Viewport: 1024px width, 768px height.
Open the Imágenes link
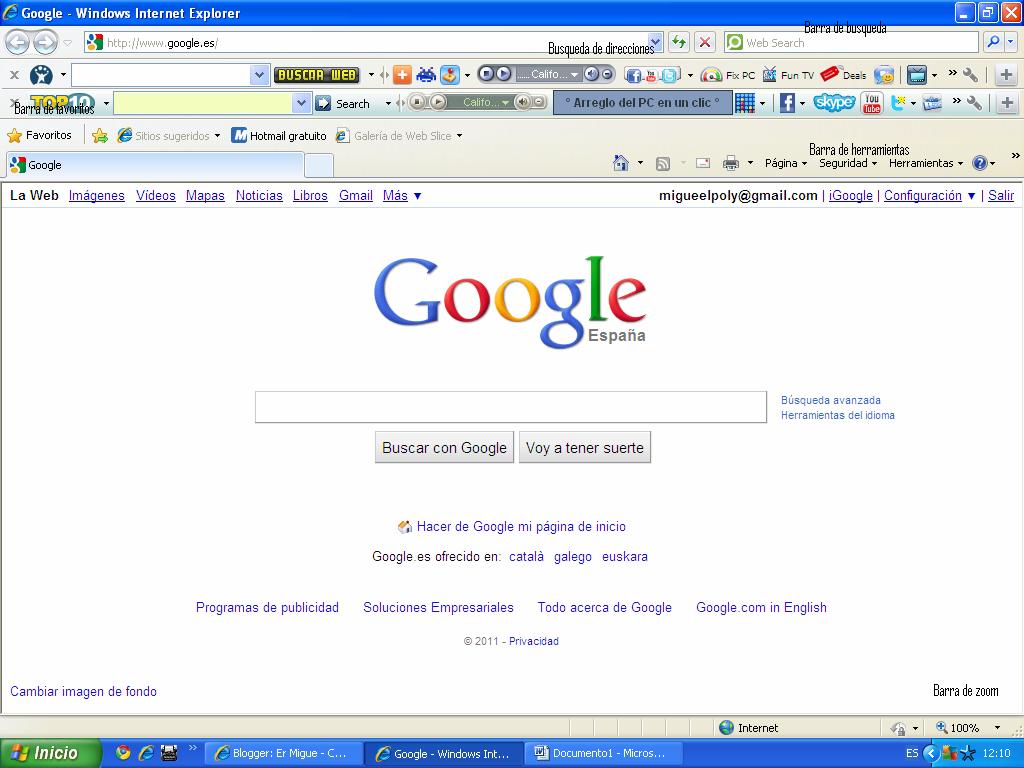[97, 195]
